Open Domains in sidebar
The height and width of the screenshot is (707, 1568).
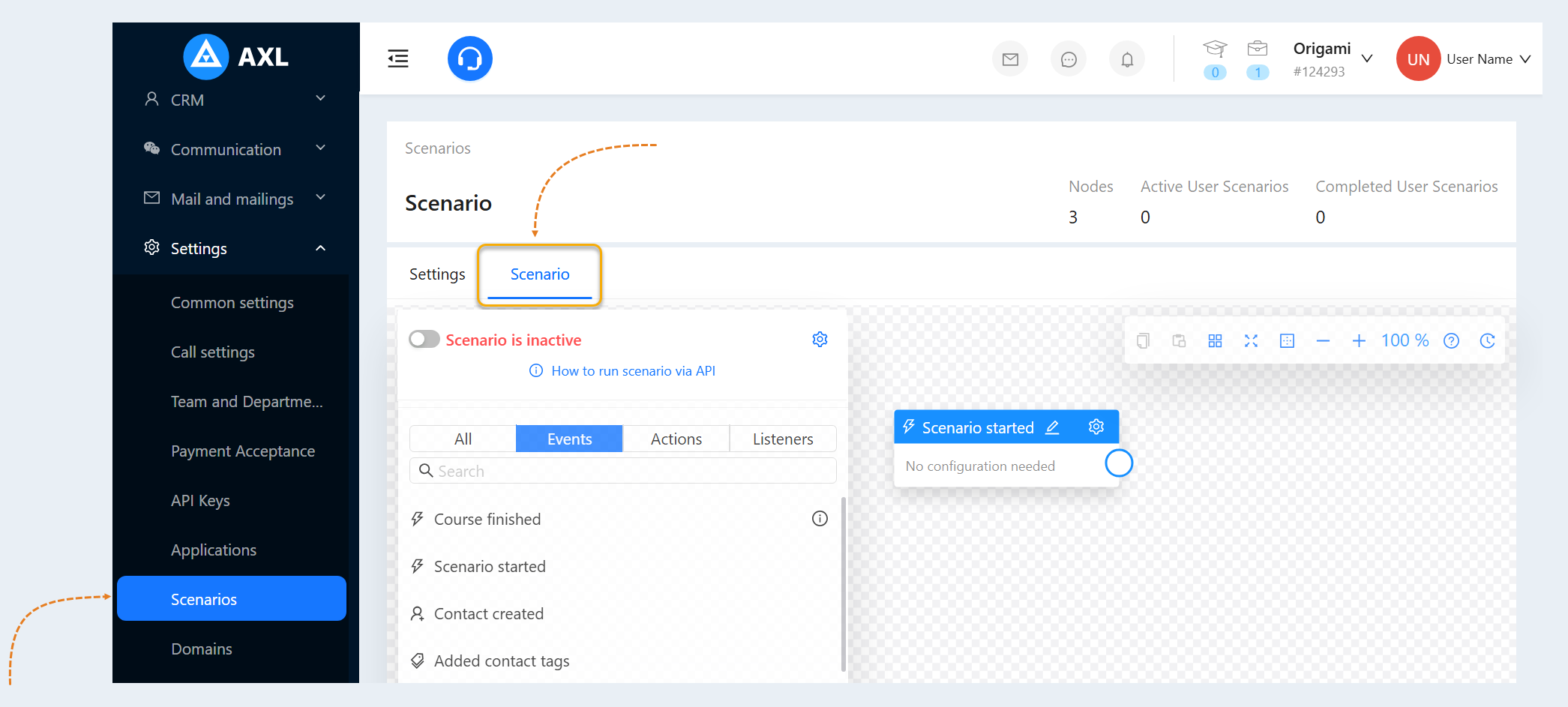tap(232, 649)
